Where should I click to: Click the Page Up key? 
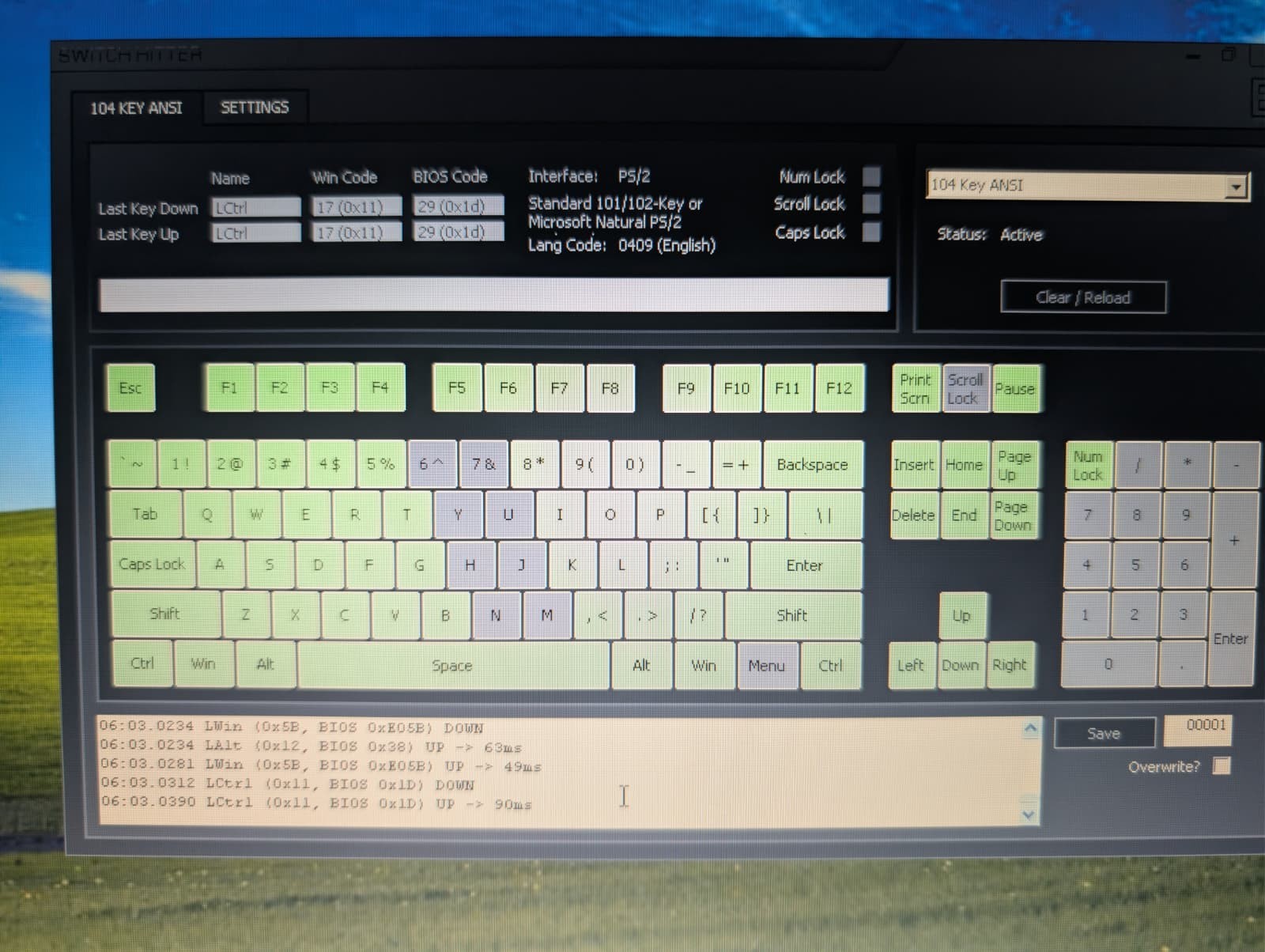1014,465
